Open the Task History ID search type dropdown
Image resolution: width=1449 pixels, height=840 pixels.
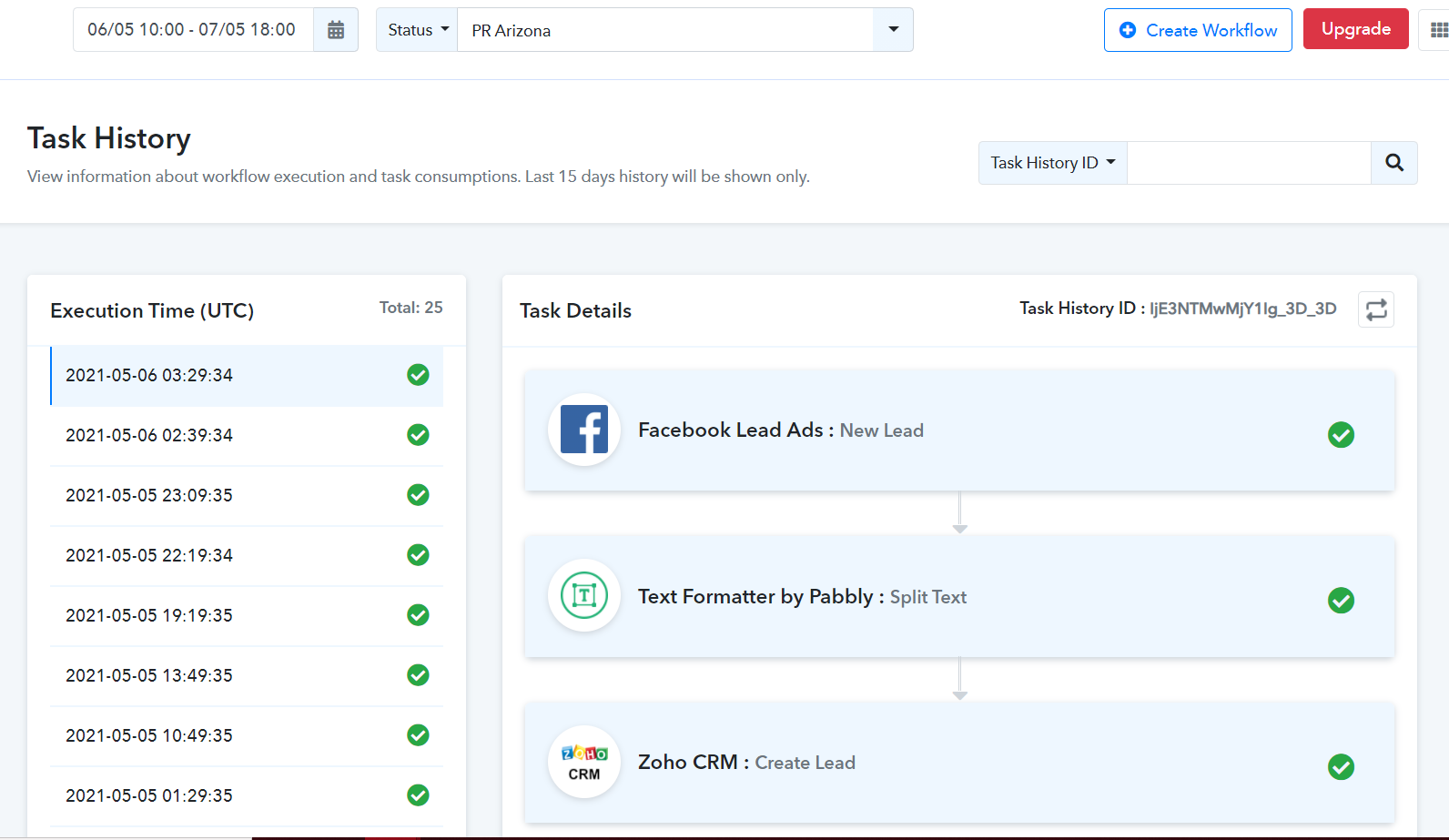(1053, 163)
